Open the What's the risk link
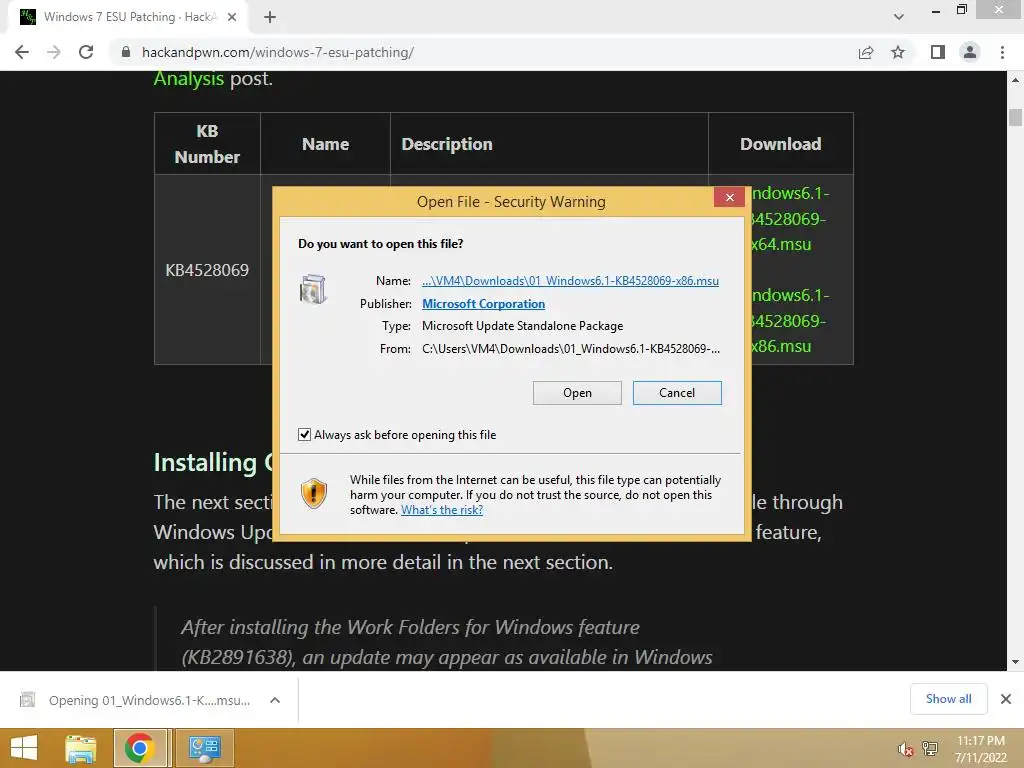This screenshot has width=1024, height=768. (442, 510)
